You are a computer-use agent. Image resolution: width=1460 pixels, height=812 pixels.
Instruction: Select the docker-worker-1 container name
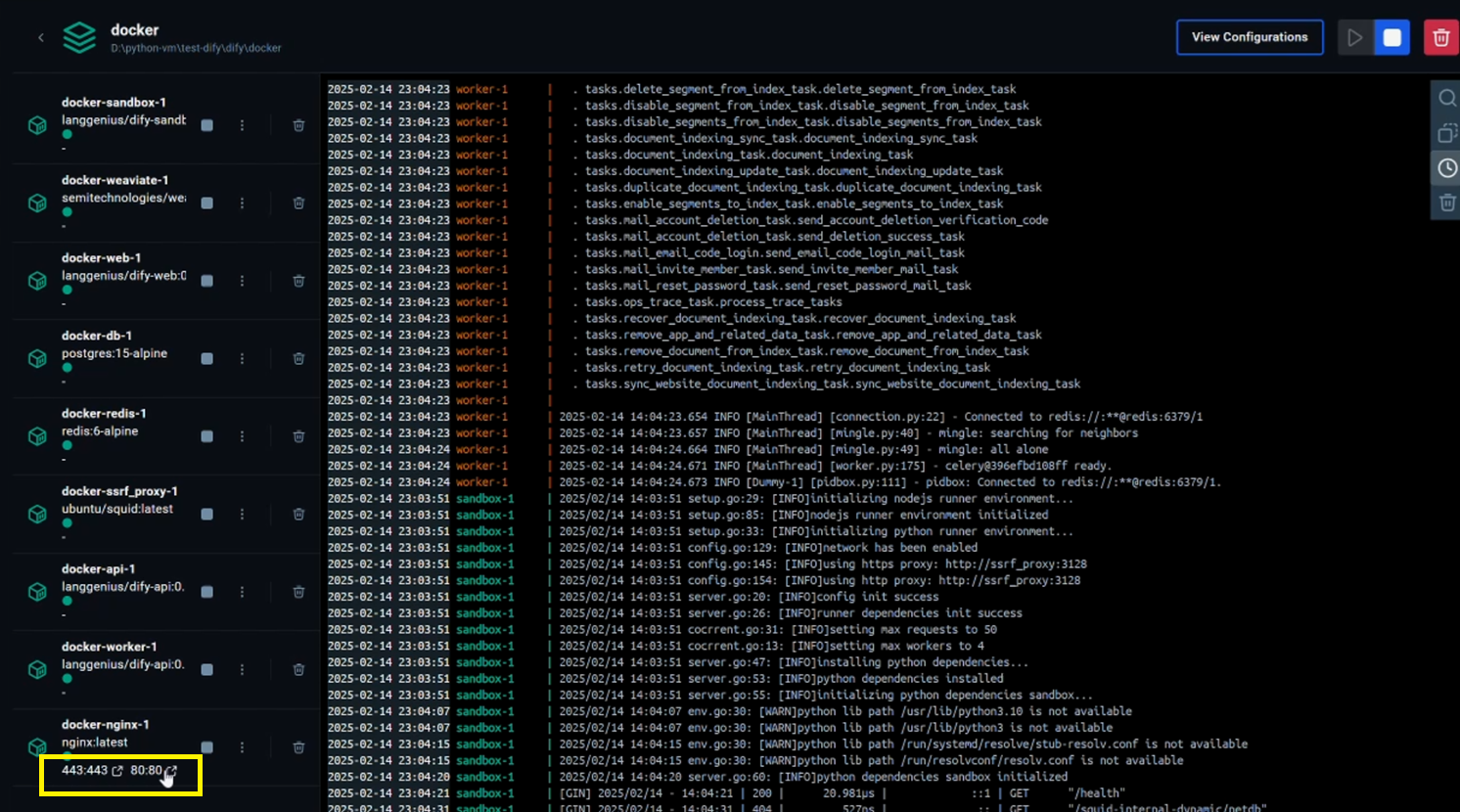pos(109,647)
